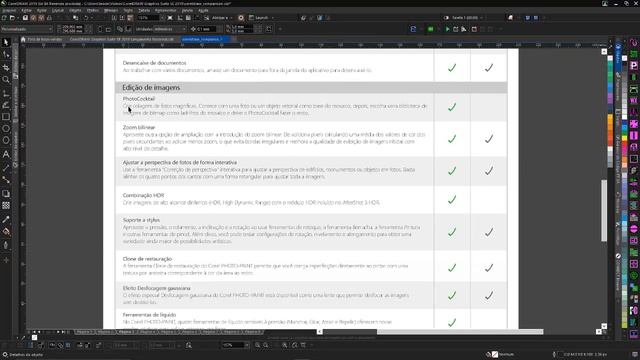This screenshot has width=640, height=360.
Task: Click the Publish to PDF icon
Action: pyautogui.click(x=130, y=18)
